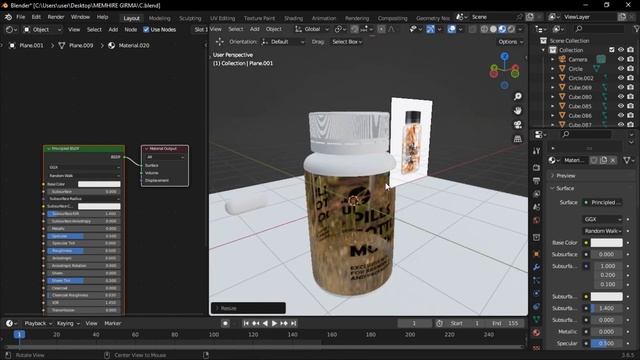Toggle the Collection exclude checkbox

coord(611,50)
